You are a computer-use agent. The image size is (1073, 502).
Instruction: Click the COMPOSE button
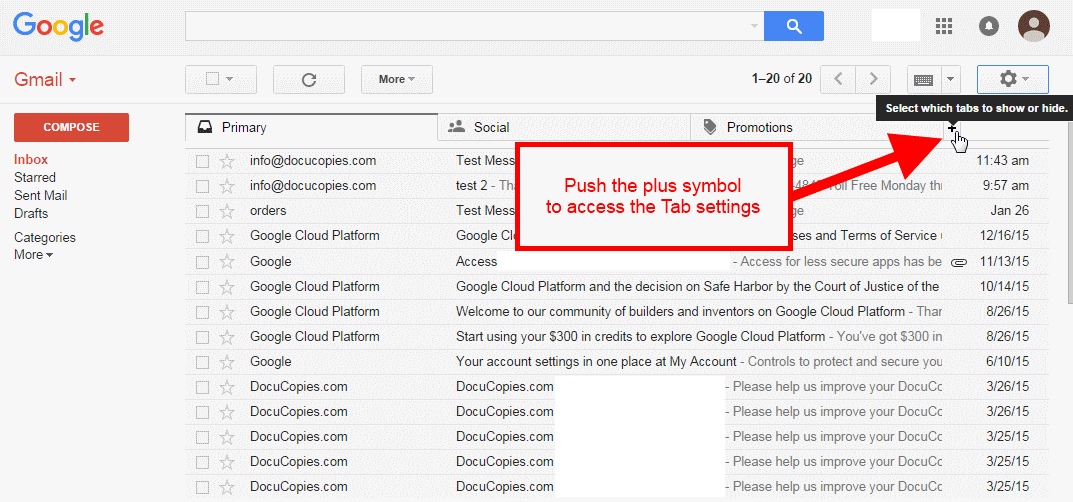click(x=71, y=127)
